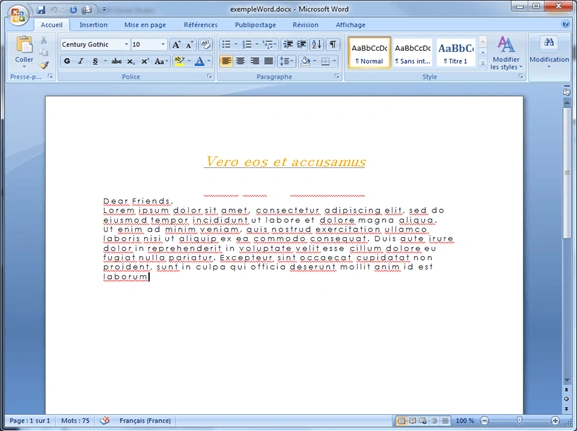577x431 pixels.
Task: Apply blue font color button
Action: coord(199,61)
